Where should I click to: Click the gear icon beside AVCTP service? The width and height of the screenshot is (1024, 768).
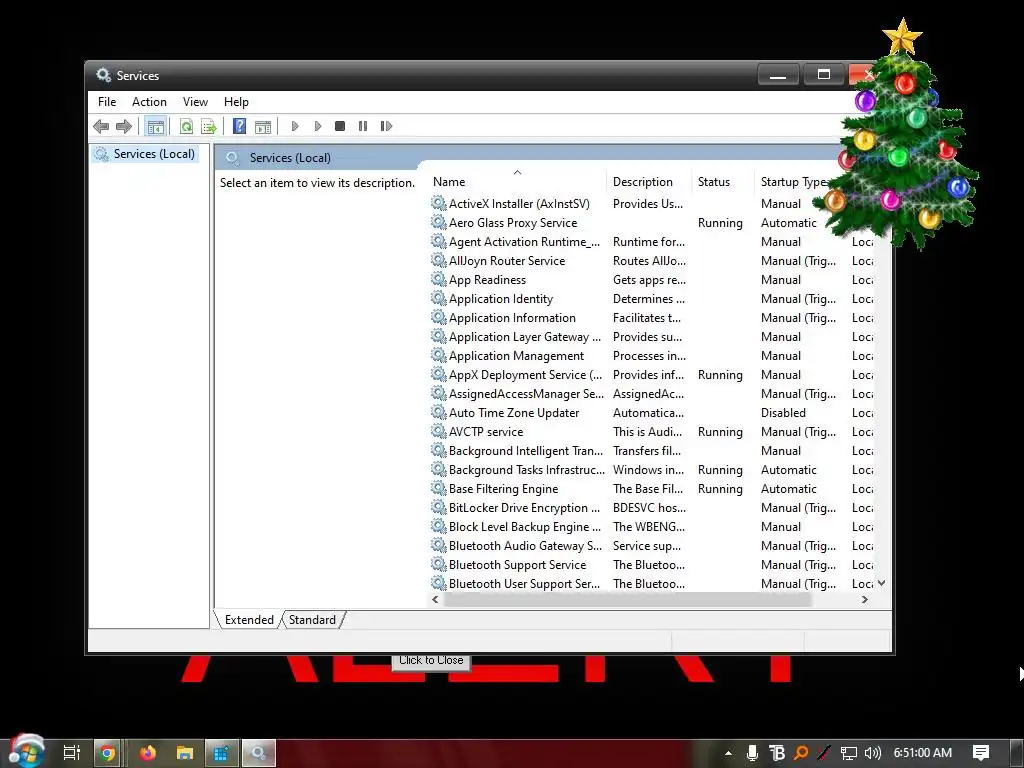click(x=439, y=431)
